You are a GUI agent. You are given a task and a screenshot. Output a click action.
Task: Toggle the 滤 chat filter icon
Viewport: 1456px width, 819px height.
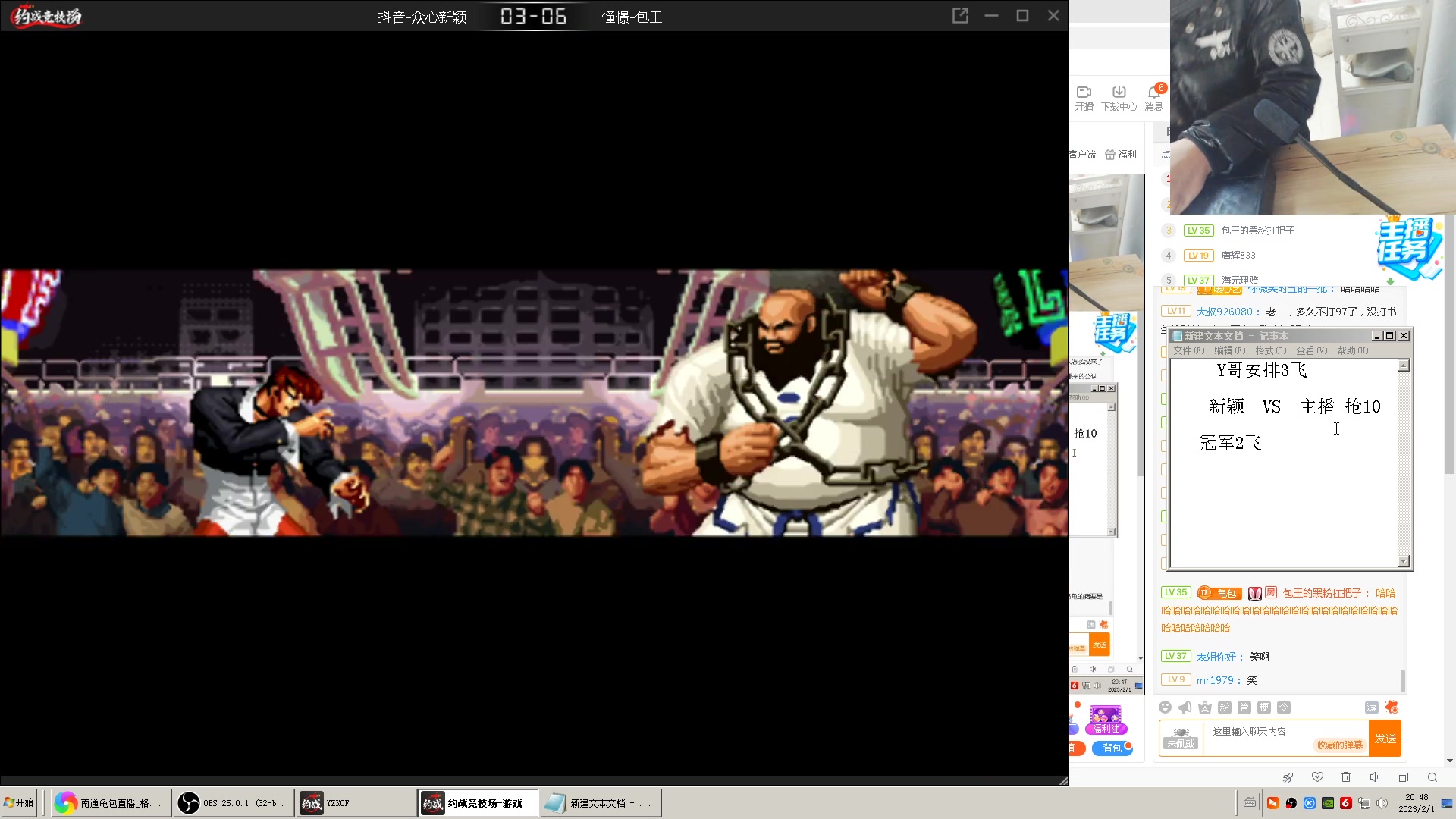coord(1372,708)
